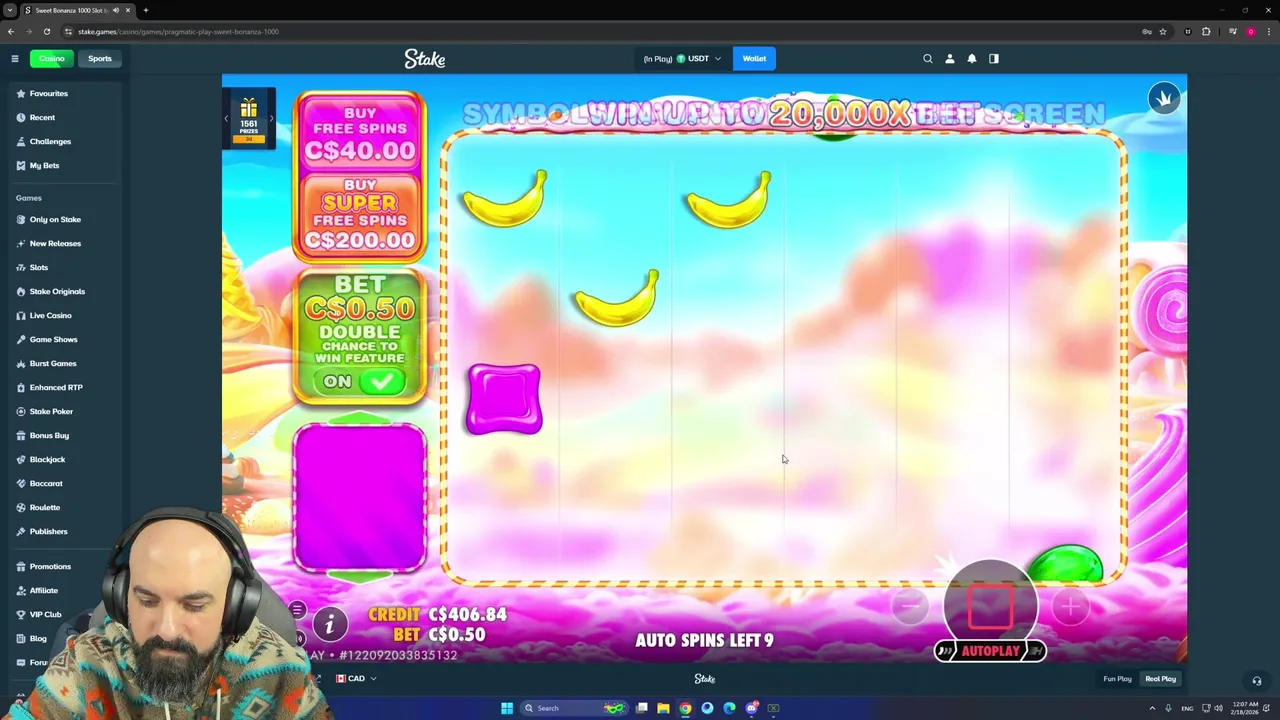Show hidden system tray icons
The width and height of the screenshot is (1280, 720).
tap(1152, 708)
